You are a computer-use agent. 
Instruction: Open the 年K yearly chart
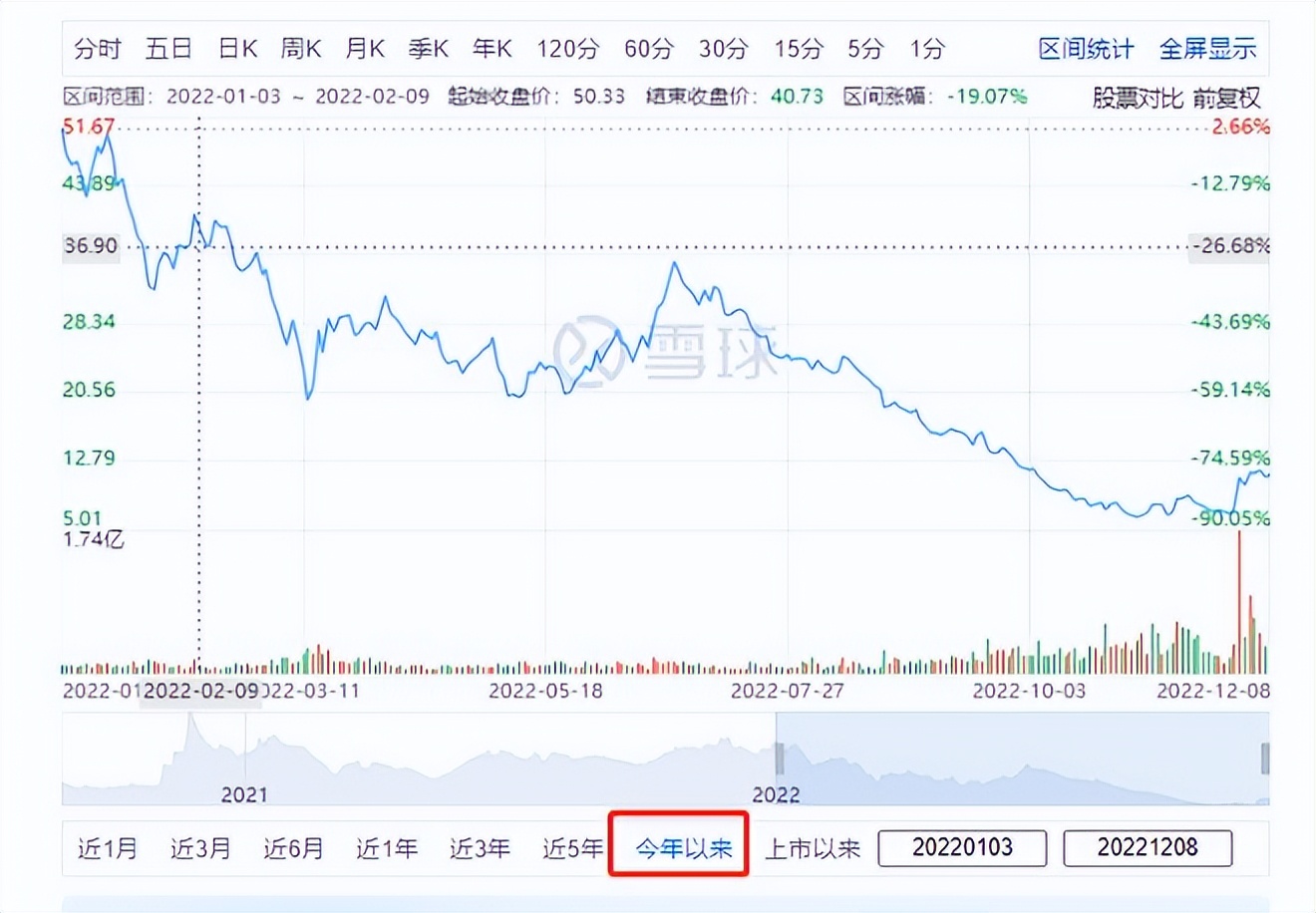[x=491, y=48]
